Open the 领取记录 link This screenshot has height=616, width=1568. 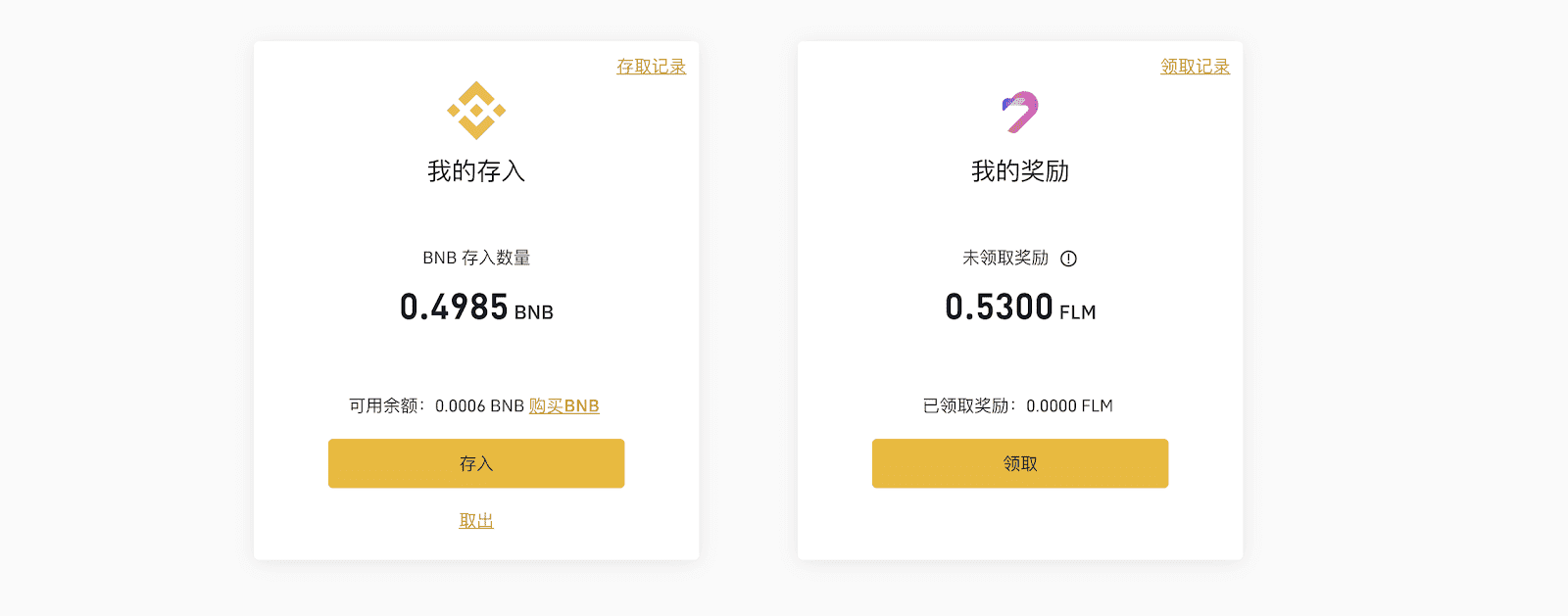[x=1195, y=67]
